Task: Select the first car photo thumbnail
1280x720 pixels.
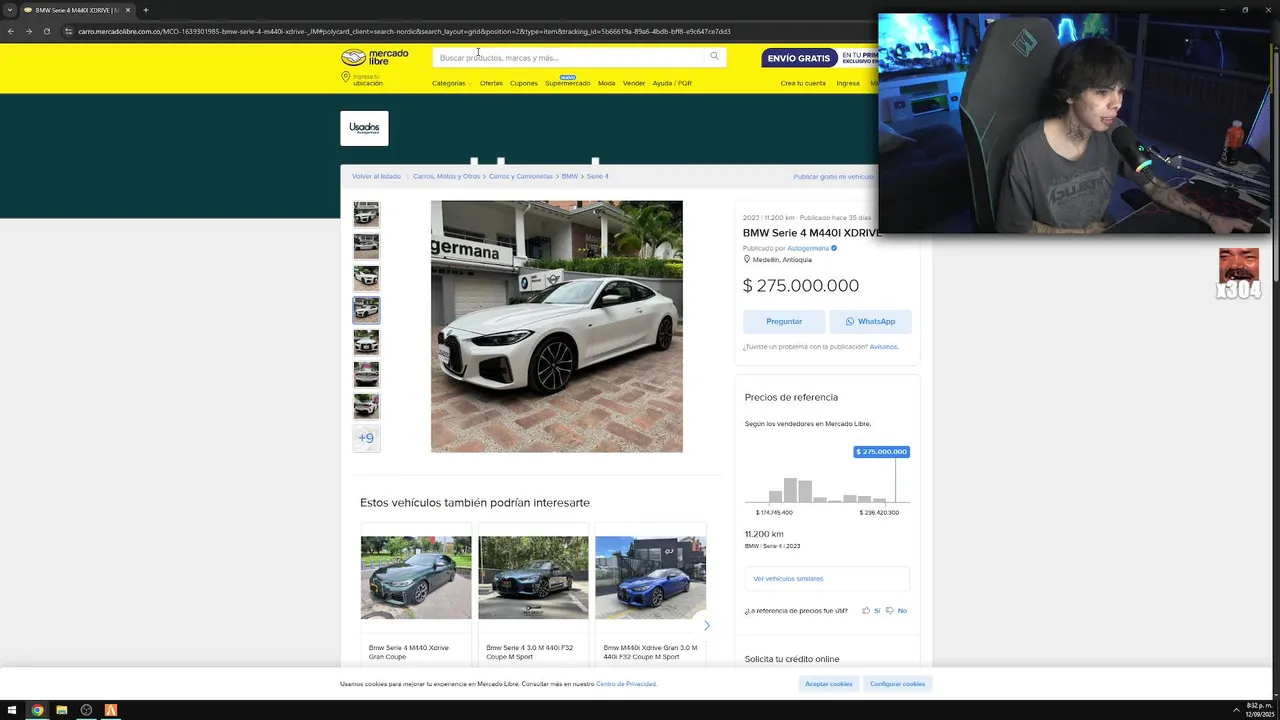Action: (366, 214)
